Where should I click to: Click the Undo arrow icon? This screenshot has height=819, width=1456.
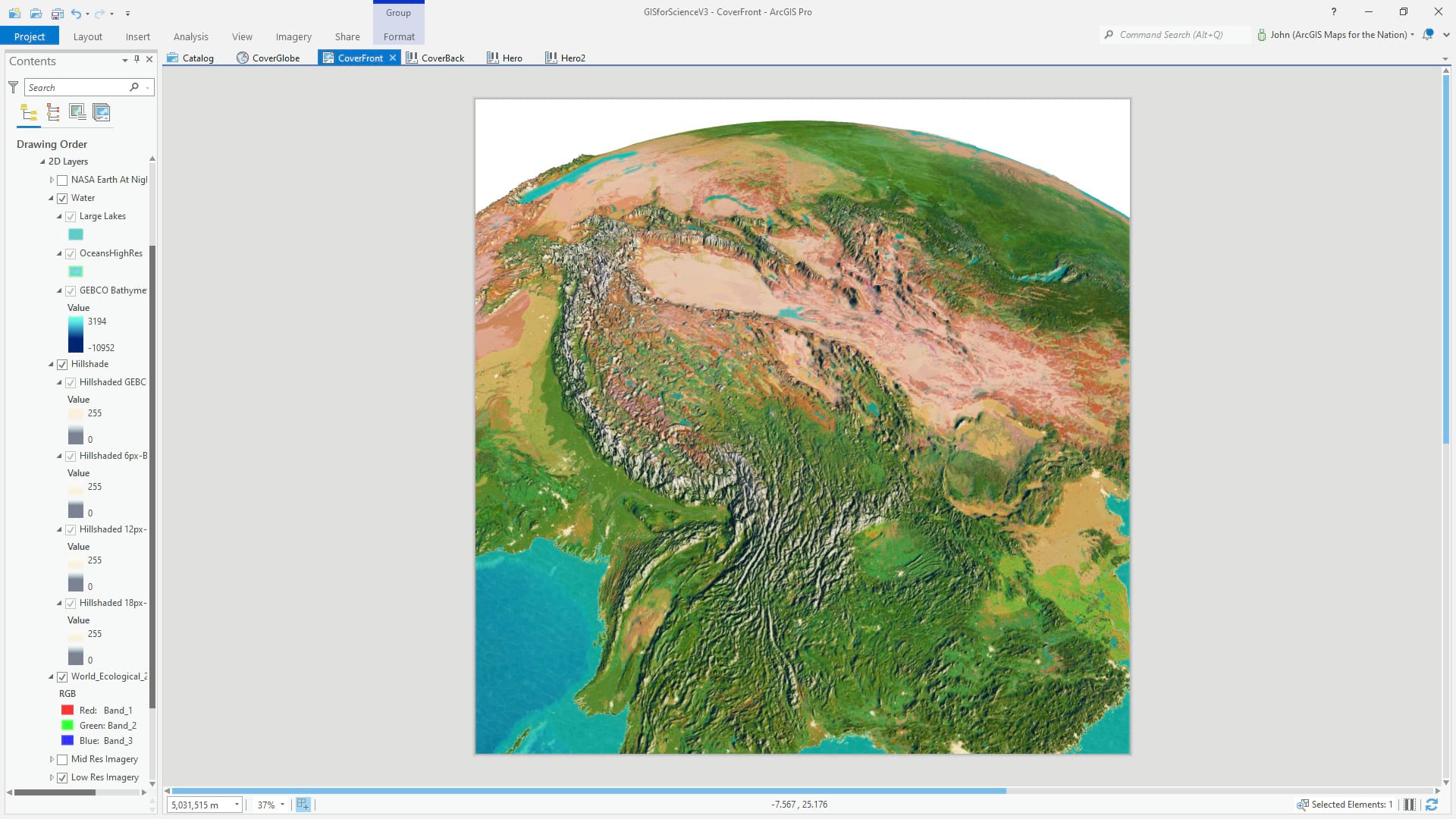pyautogui.click(x=76, y=13)
